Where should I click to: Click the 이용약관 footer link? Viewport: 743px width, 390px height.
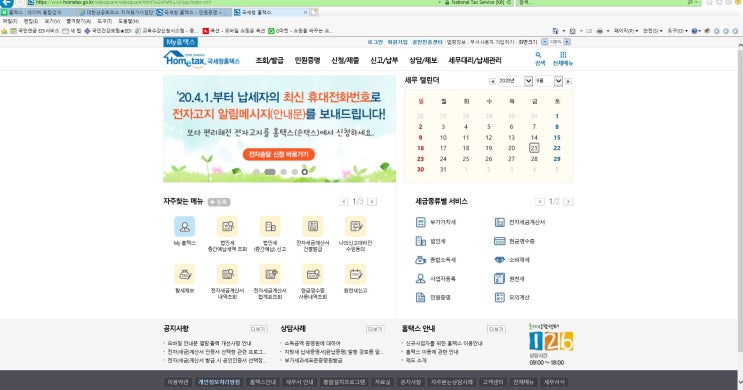pyautogui.click(x=178, y=382)
